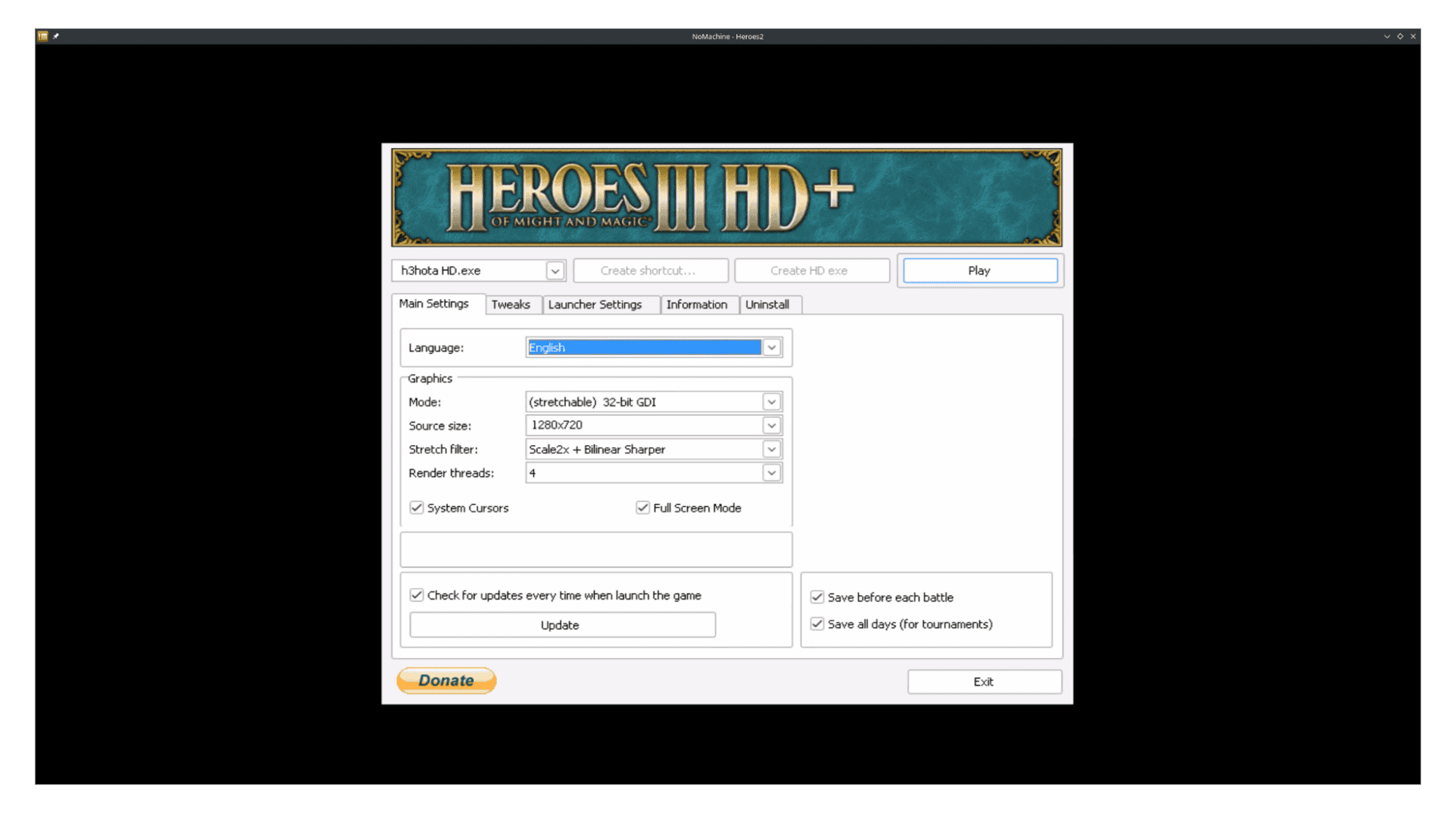Click the Play button to launch game
The height and width of the screenshot is (827, 1456).
tap(978, 270)
